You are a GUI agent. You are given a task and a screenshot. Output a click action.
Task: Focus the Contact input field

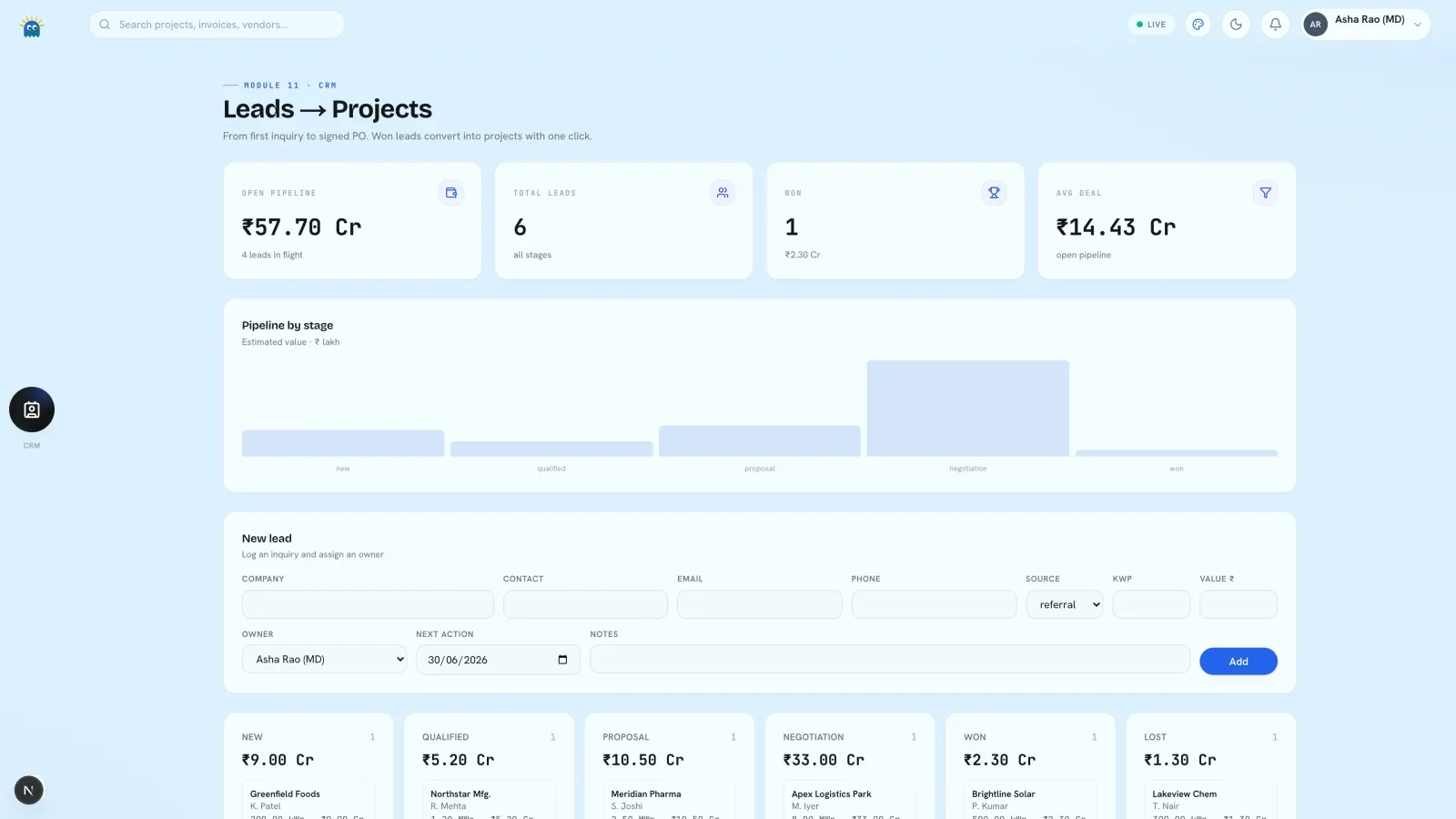click(x=585, y=604)
